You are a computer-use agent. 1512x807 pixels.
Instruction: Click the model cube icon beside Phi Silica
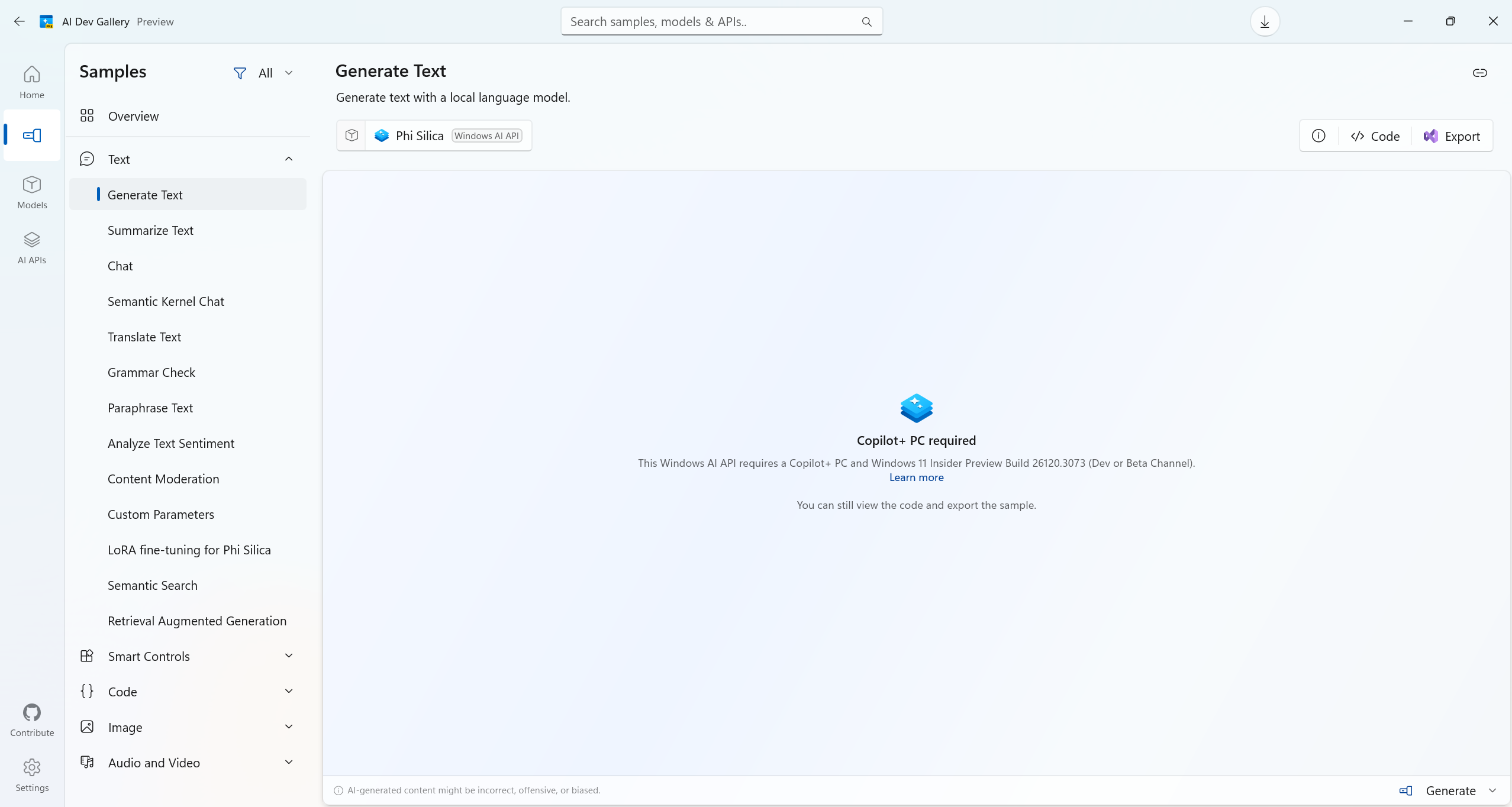pyautogui.click(x=352, y=135)
